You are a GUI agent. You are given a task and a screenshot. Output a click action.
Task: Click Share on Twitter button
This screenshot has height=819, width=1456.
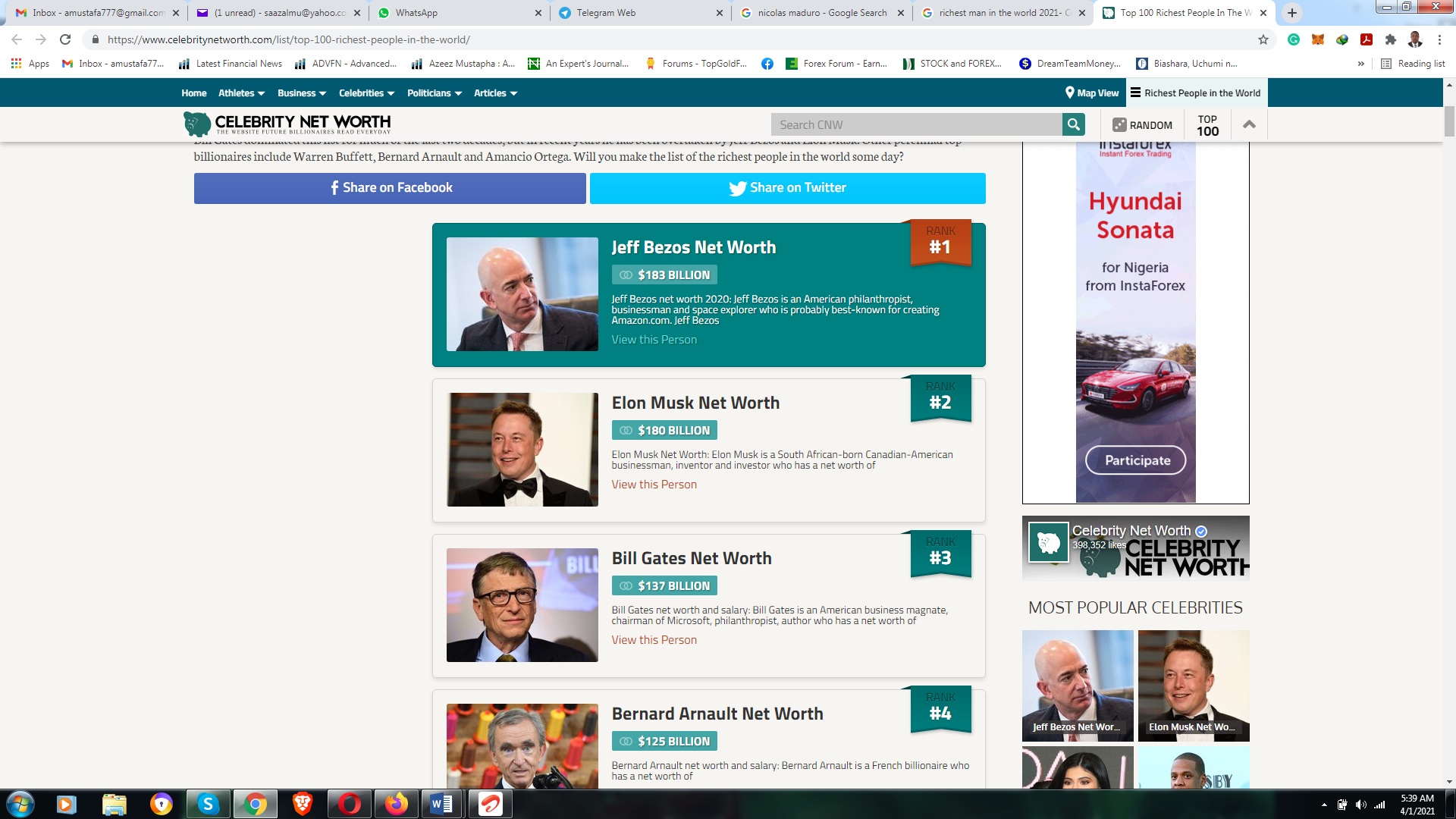coord(788,188)
